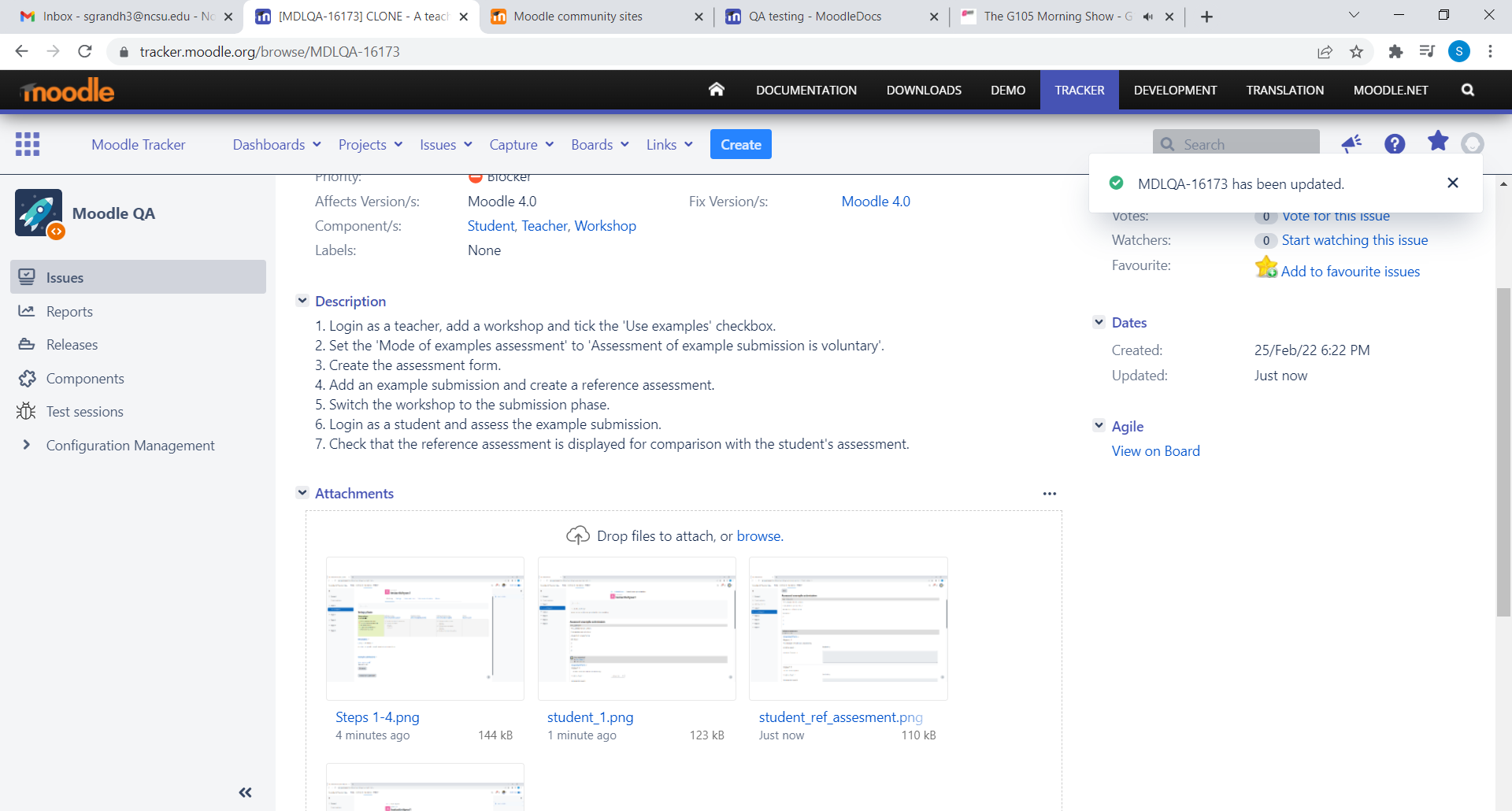Collapse the sidebar with double chevron icon
Viewport: 1512px width, 811px height.
(246, 792)
